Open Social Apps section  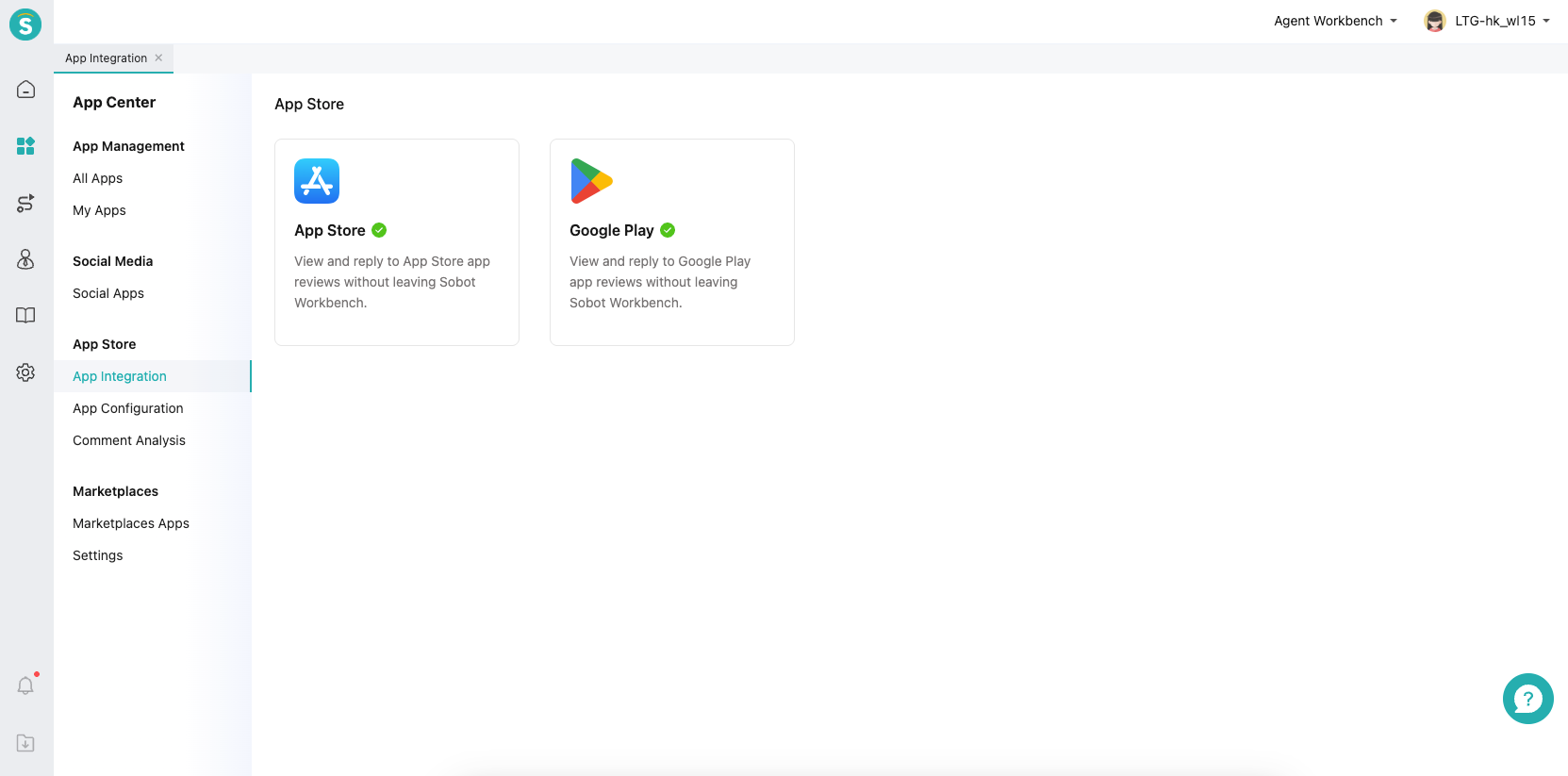[x=108, y=293]
